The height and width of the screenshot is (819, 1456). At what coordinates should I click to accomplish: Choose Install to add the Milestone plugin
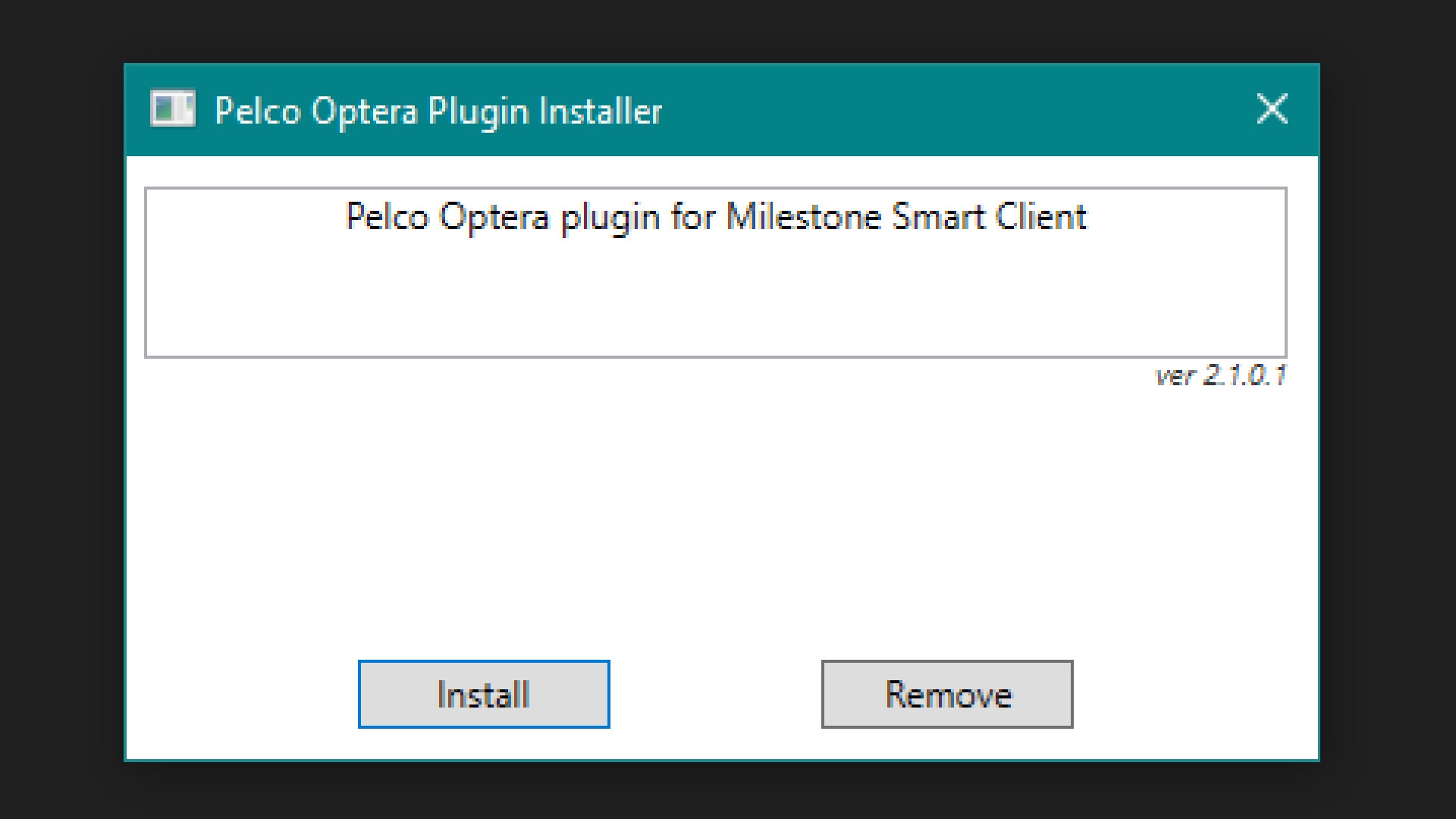click(484, 694)
